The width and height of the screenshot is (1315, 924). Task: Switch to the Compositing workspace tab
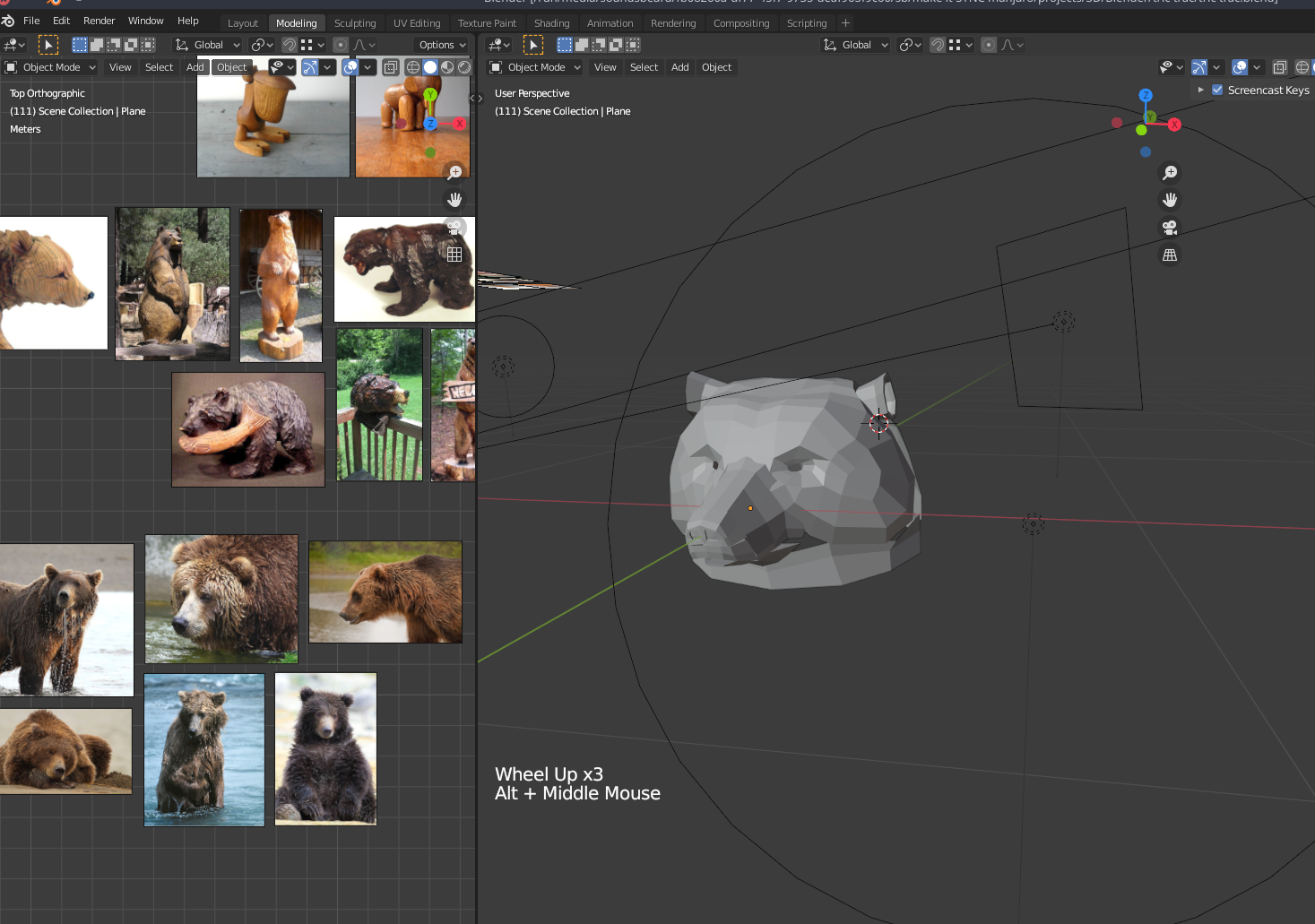click(x=741, y=23)
